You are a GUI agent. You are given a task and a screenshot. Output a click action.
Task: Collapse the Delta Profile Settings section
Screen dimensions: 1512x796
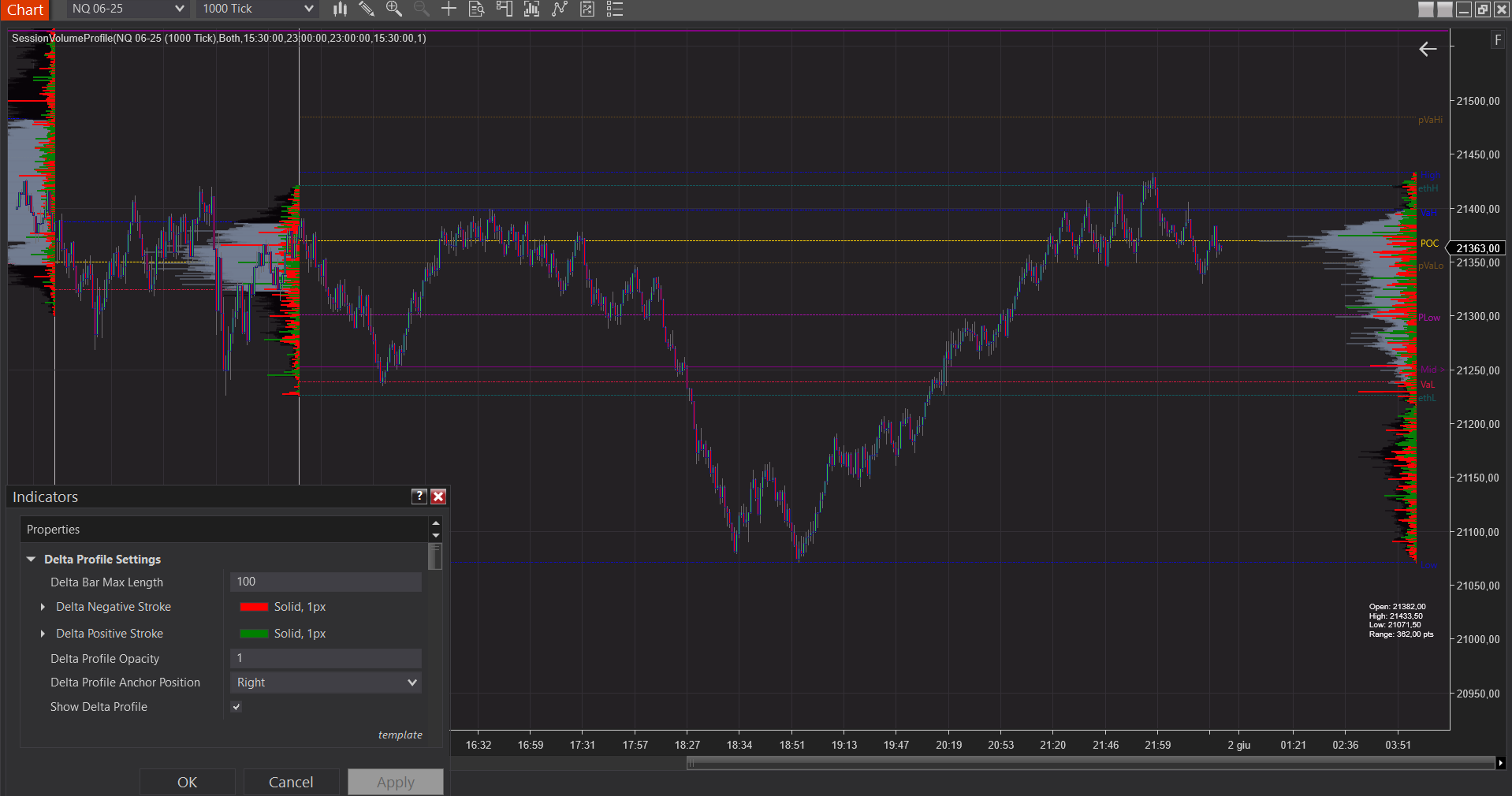pos(31,559)
